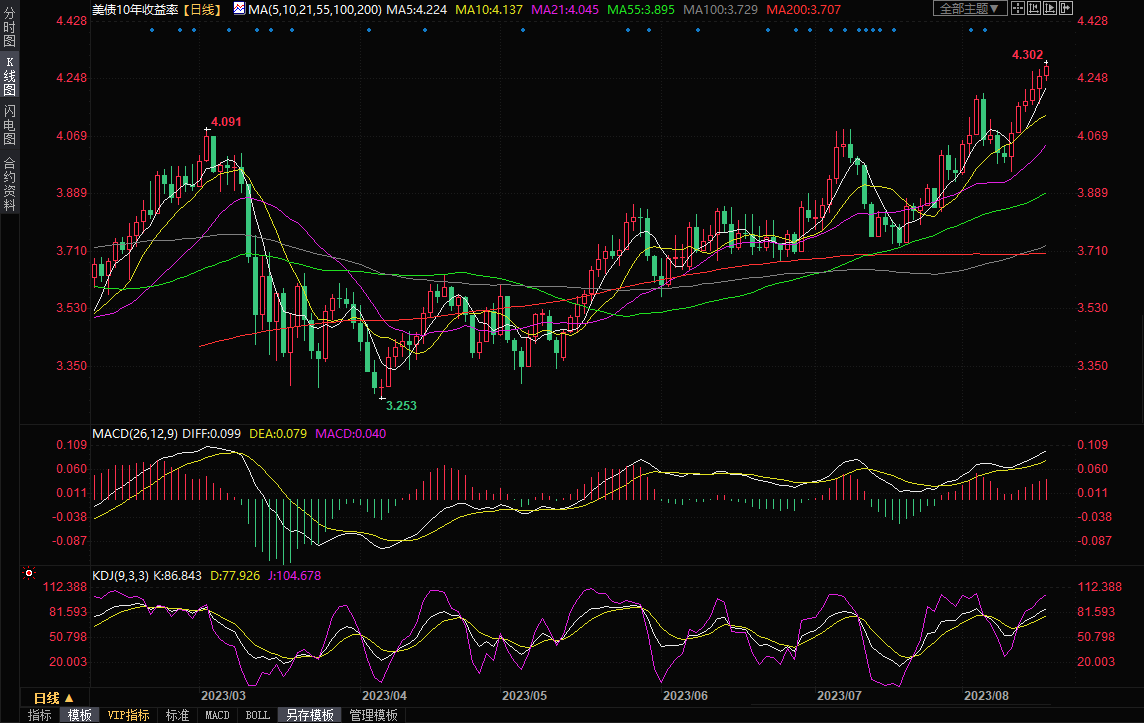Image resolution: width=1144 pixels, height=723 pixels.
Task: Select the BOLL indicator template
Action: [x=257, y=715]
